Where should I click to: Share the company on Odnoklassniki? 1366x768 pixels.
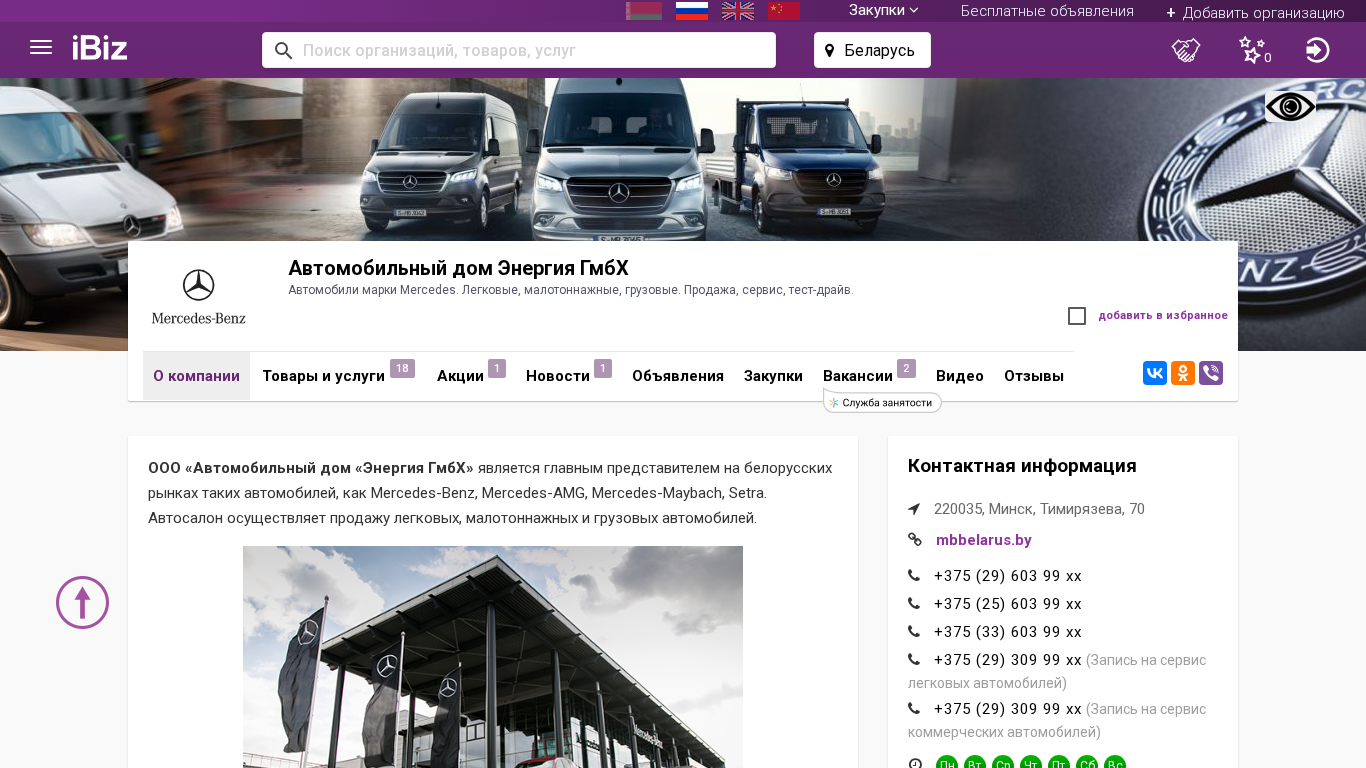(1183, 373)
